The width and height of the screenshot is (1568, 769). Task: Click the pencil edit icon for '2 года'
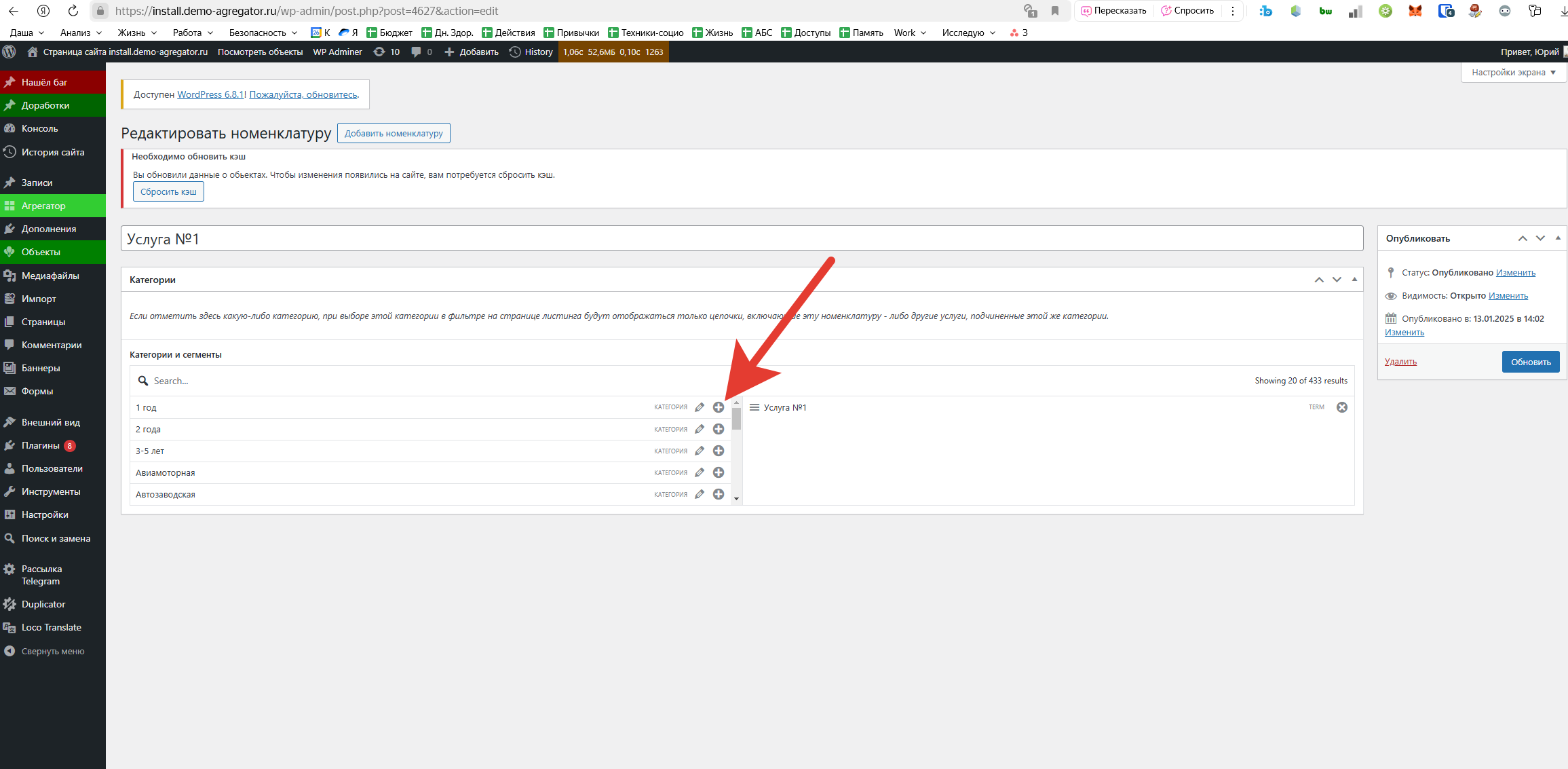700,429
